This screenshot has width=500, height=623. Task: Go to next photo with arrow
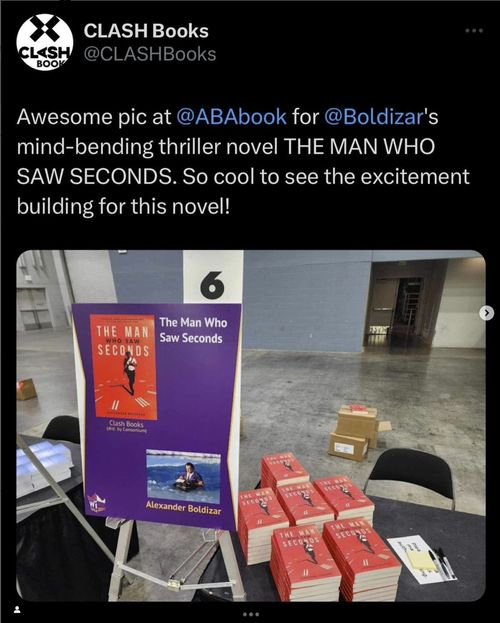coord(487,313)
